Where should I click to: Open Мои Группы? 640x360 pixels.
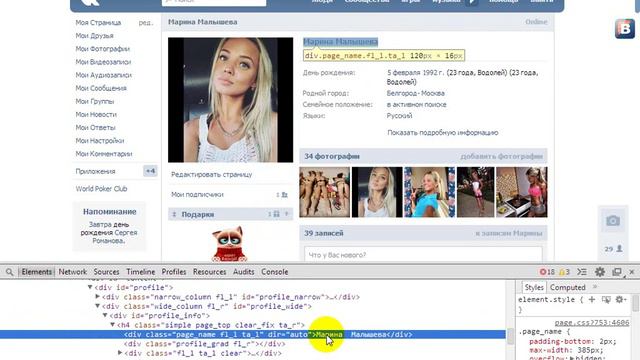pos(95,101)
